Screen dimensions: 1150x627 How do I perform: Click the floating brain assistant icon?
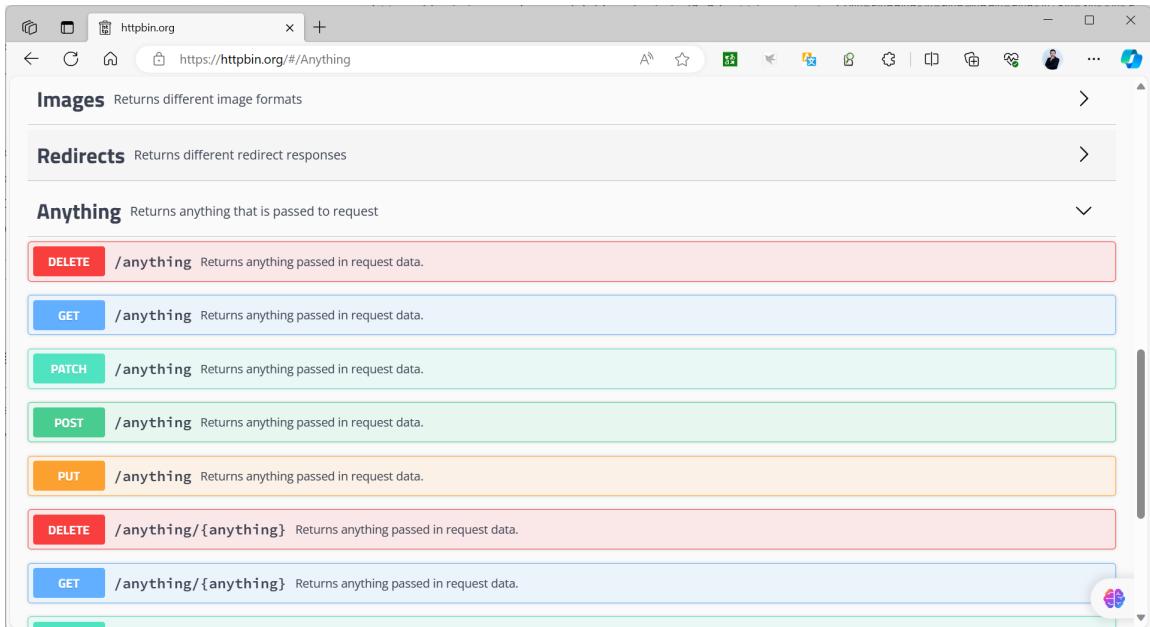[x=1113, y=598]
